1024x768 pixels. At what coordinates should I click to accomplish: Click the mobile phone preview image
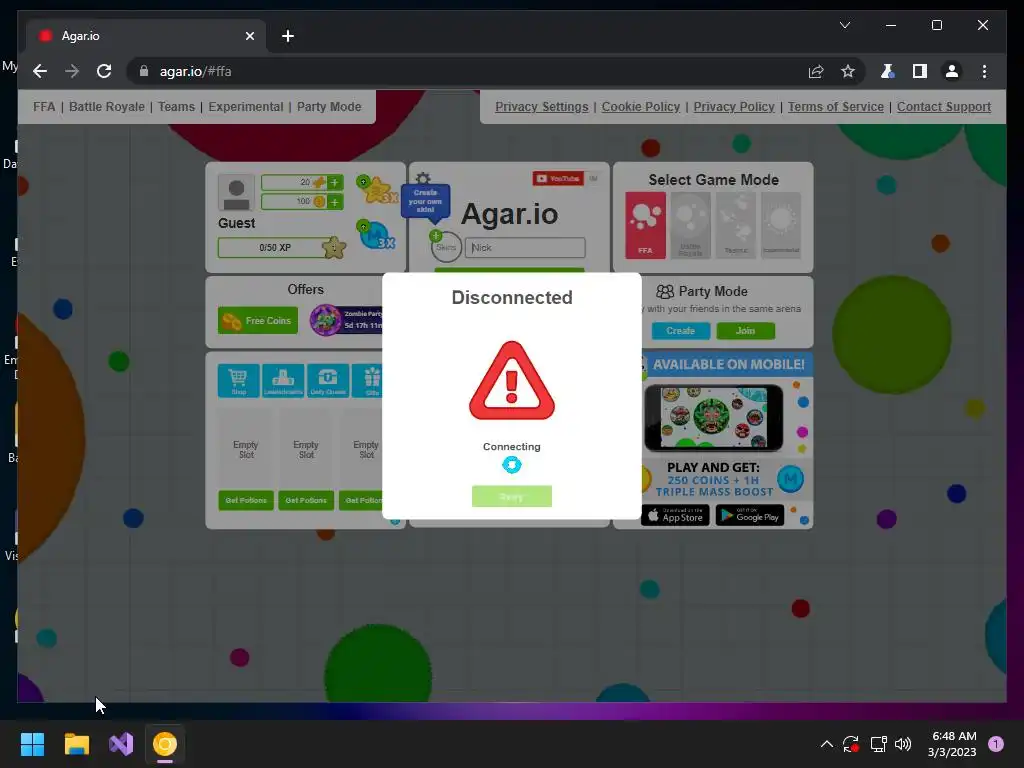(x=714, y=418)
